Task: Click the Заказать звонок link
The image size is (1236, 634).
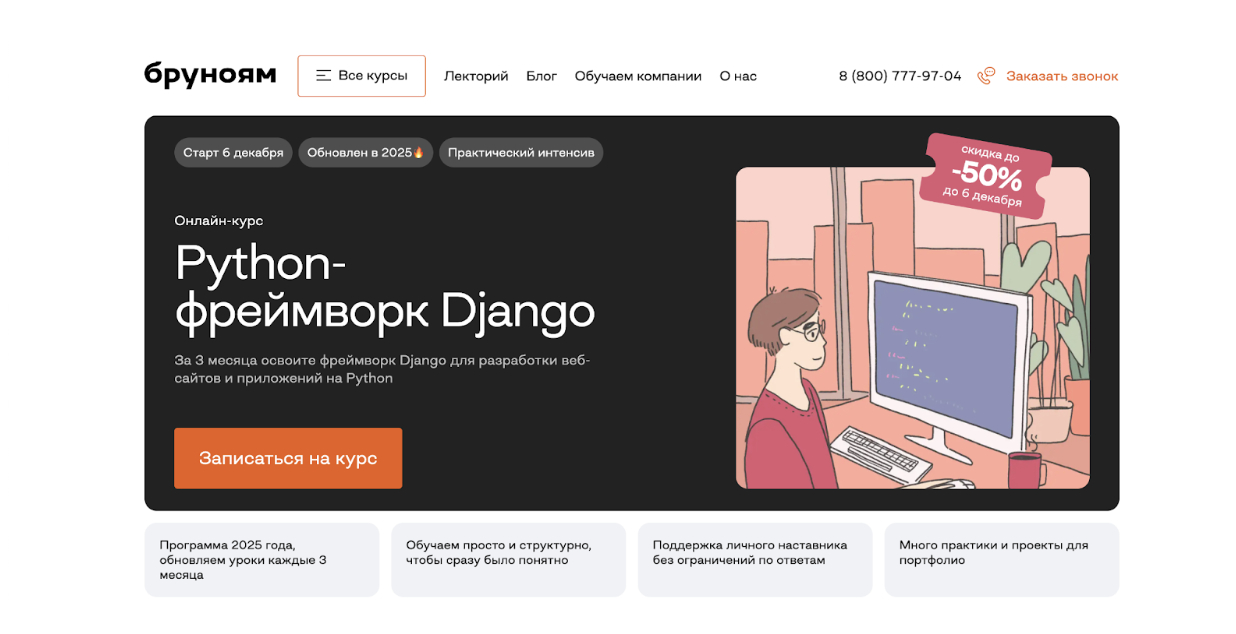Action: tap(1062, 76)
